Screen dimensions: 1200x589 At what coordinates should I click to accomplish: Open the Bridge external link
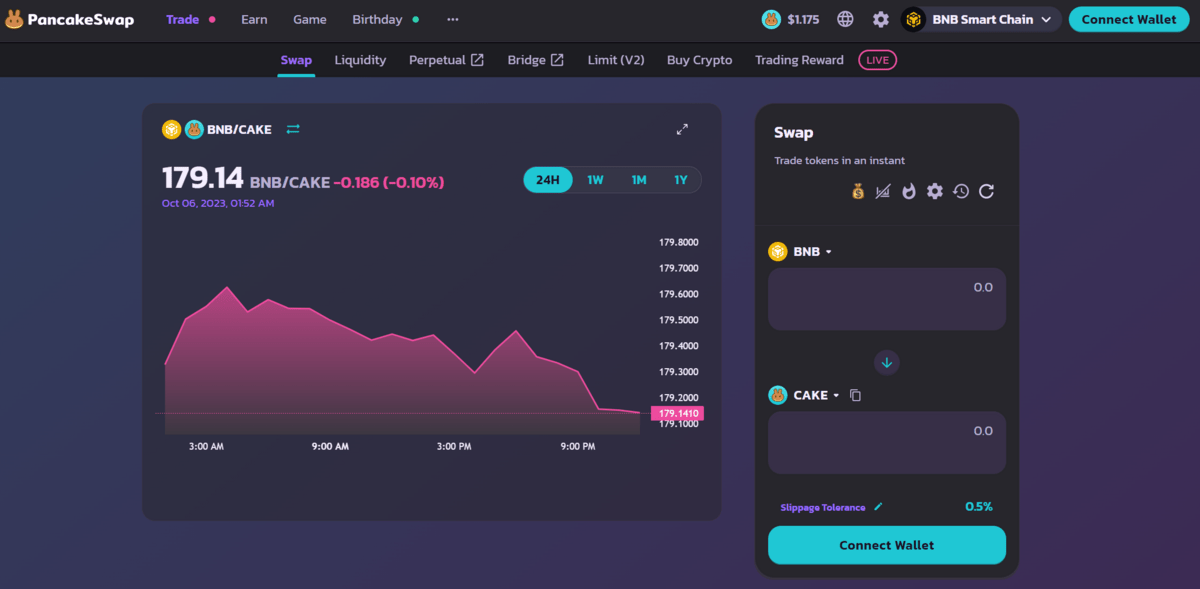(x=535, y=60)
